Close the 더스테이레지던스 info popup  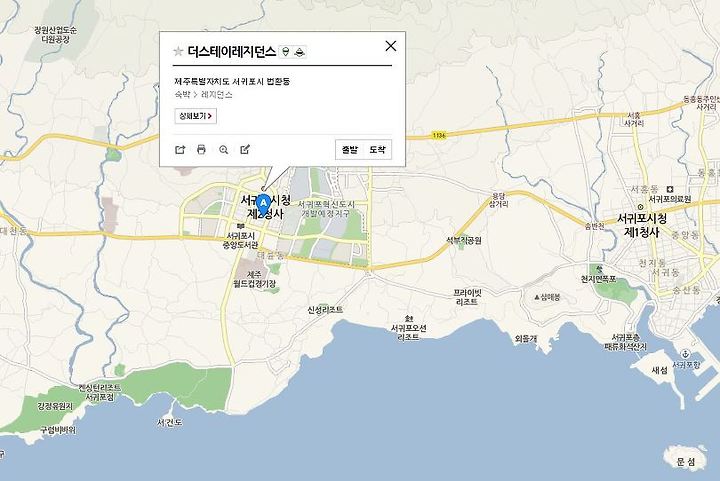391,46
